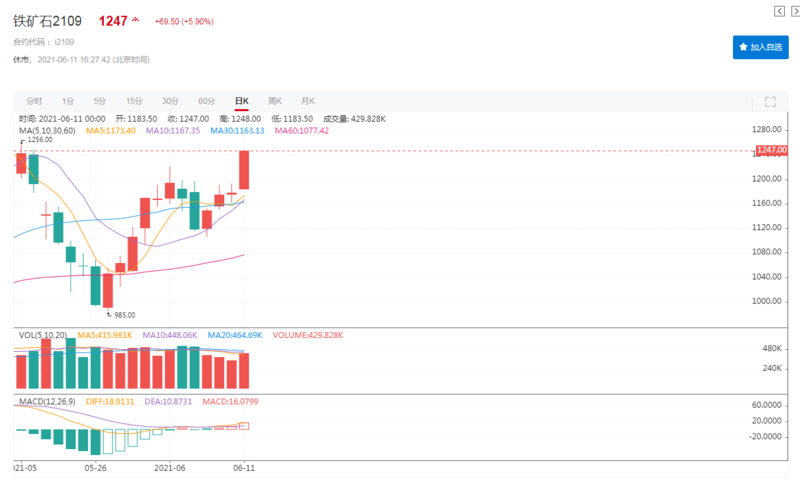Open the 15分 chart tab
This screenshot has width=800, height=482.
(134, 101)
